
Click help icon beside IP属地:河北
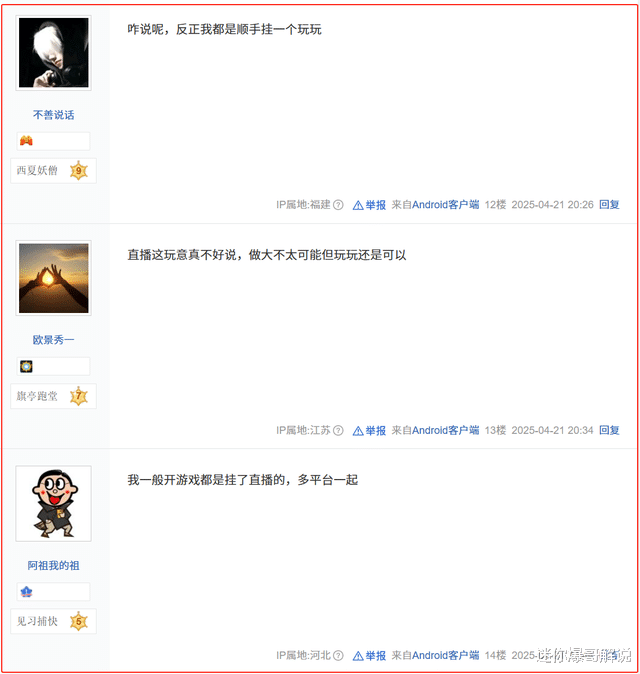[339, 656]
